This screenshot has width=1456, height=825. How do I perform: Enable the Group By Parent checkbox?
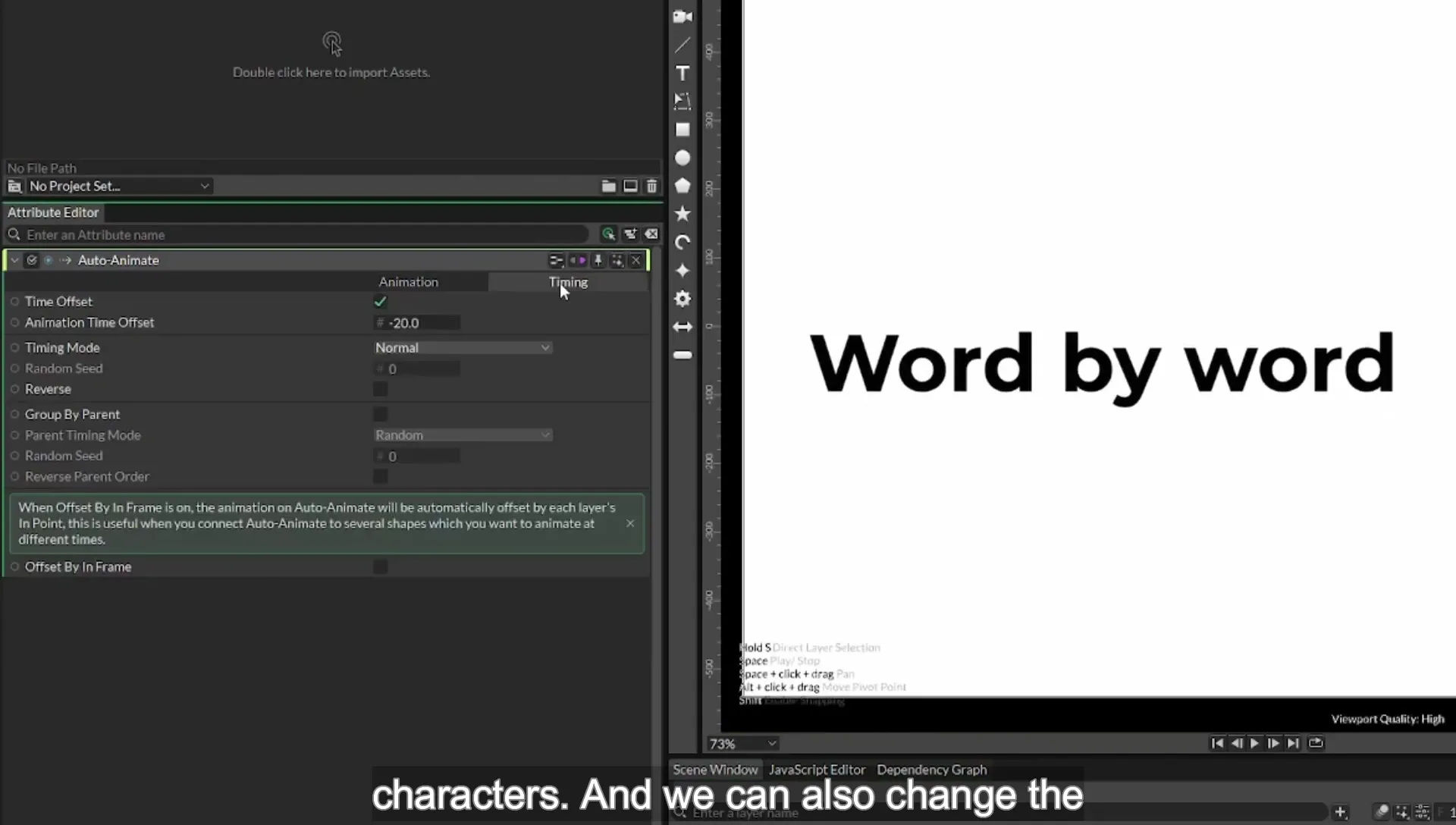tap(381, 414)
